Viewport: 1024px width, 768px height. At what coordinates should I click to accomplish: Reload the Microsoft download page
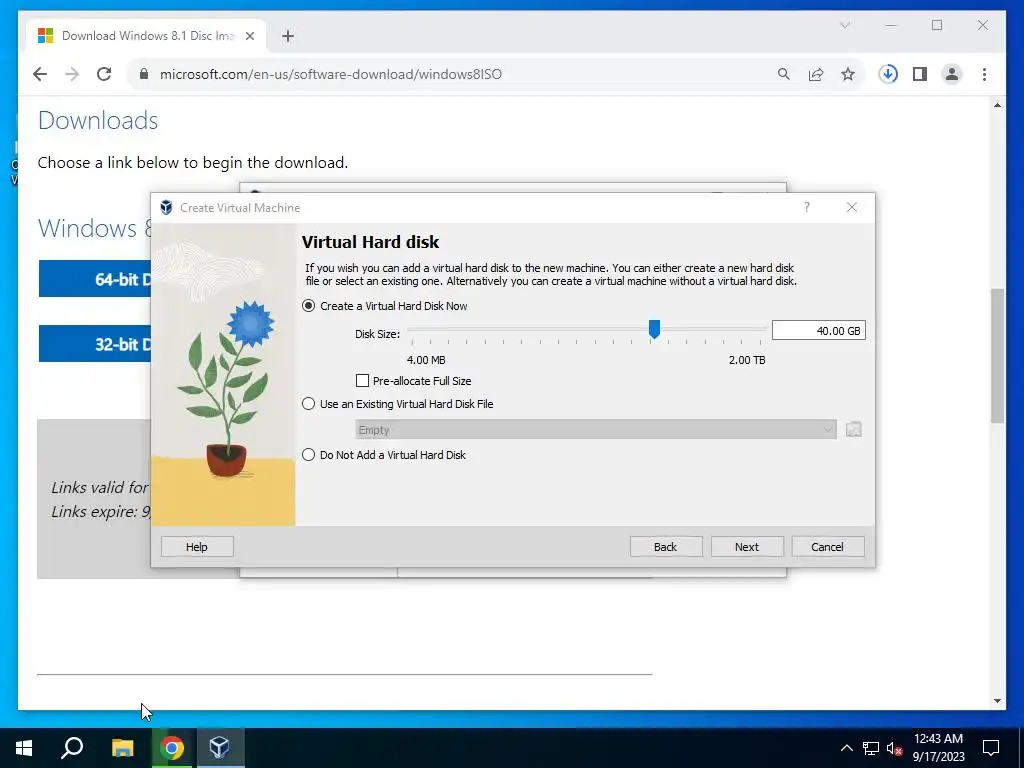tap(104, 74)
